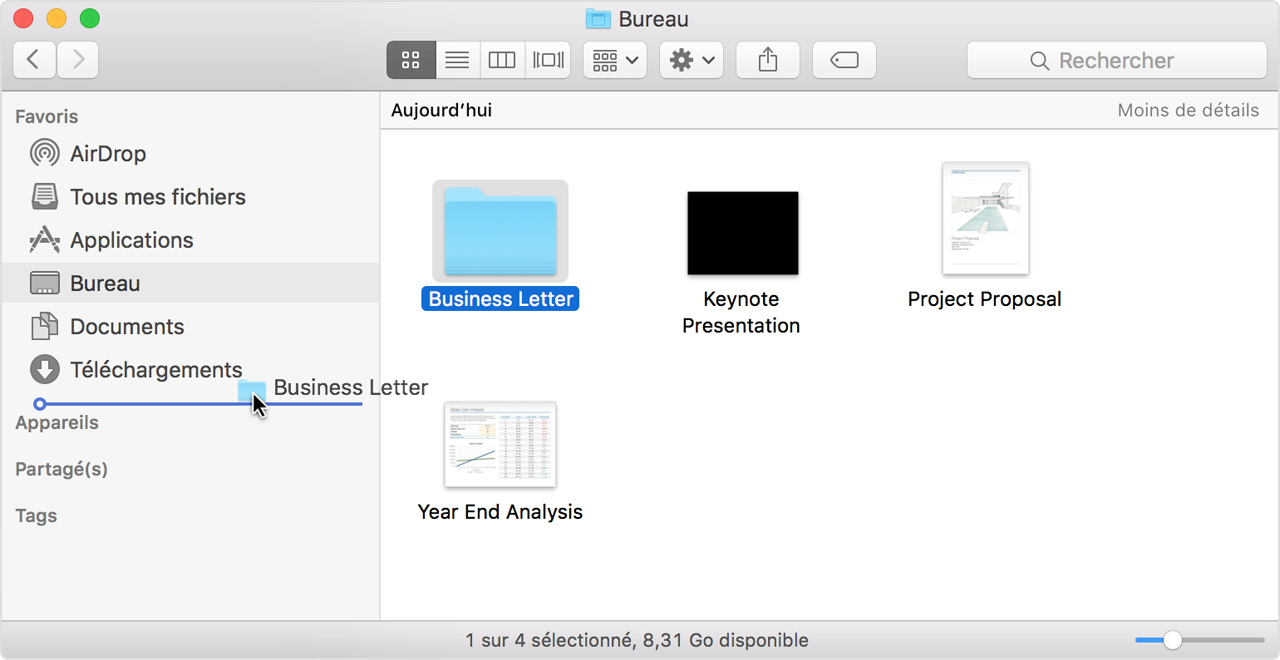The width and height of the screenshot is (1280, 660).
Task: Click the magnifying glass search icon
Action: (x=1040, y=61)
